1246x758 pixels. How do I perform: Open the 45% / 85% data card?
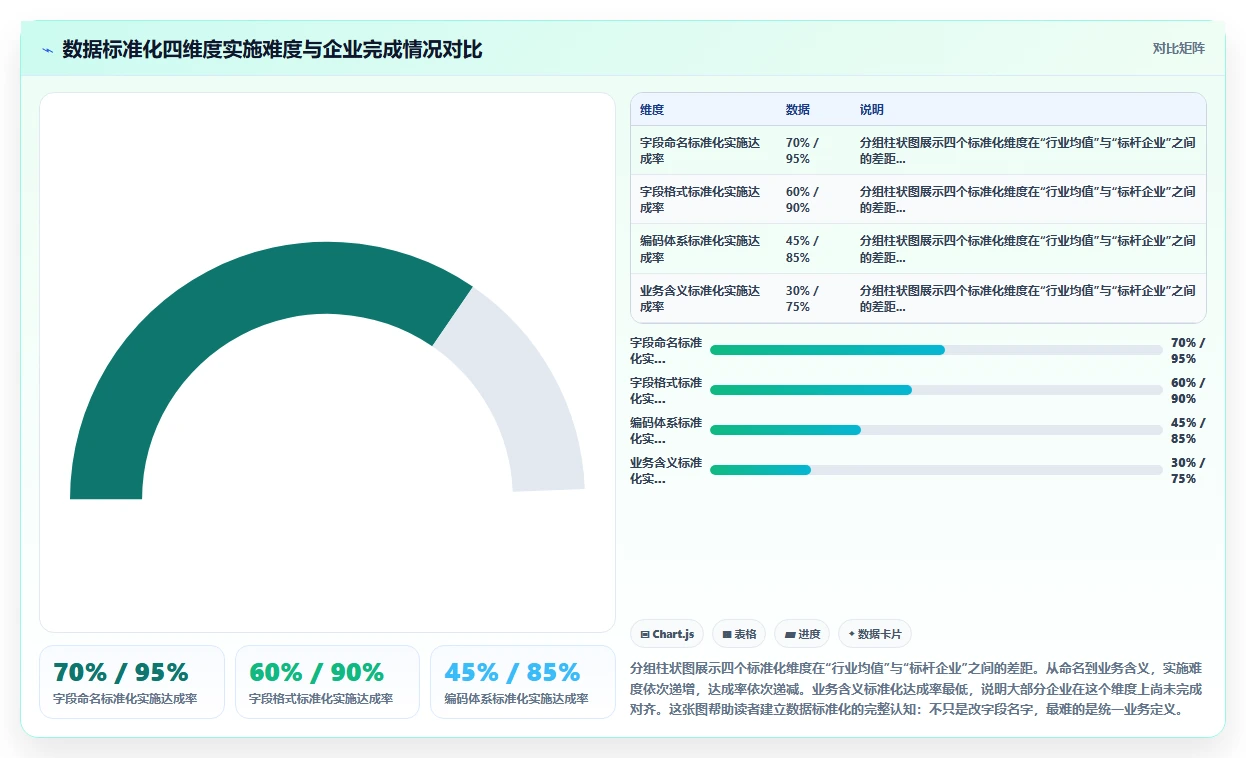click(x=523, y=682)
